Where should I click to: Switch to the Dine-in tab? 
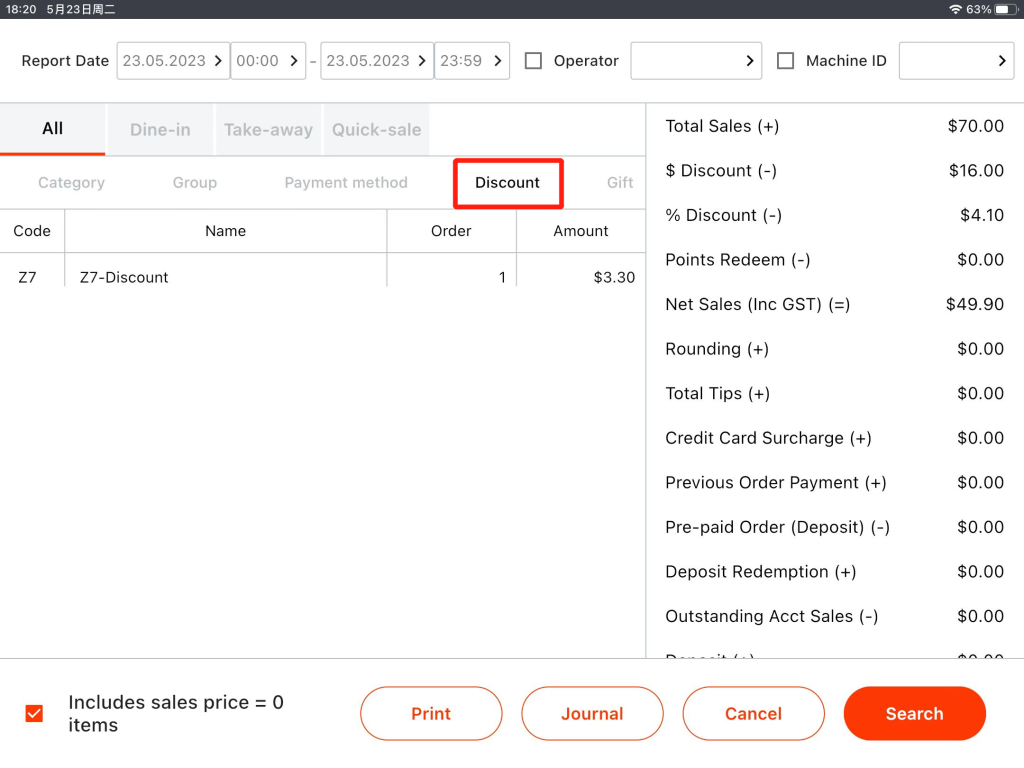point(160,130)
